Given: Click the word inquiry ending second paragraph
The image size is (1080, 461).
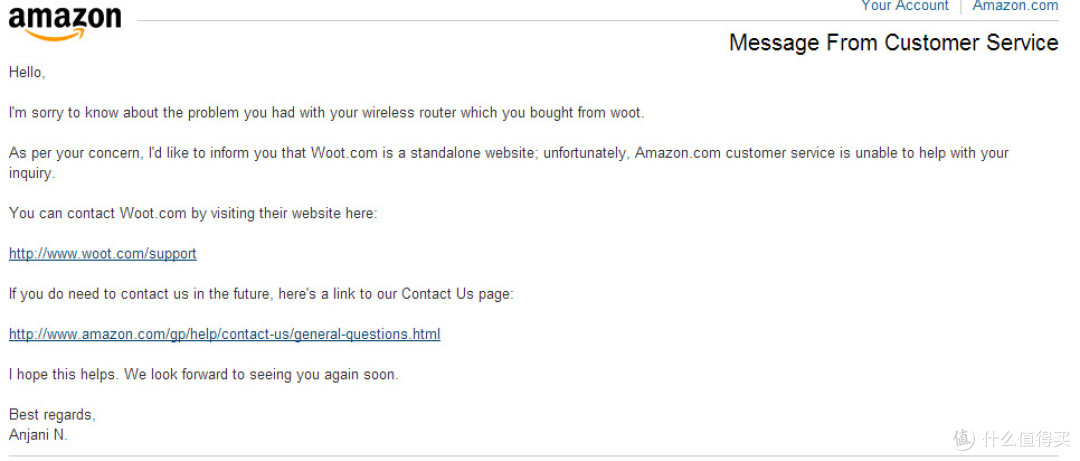Looking at the screenshot, I should point(32,174).
